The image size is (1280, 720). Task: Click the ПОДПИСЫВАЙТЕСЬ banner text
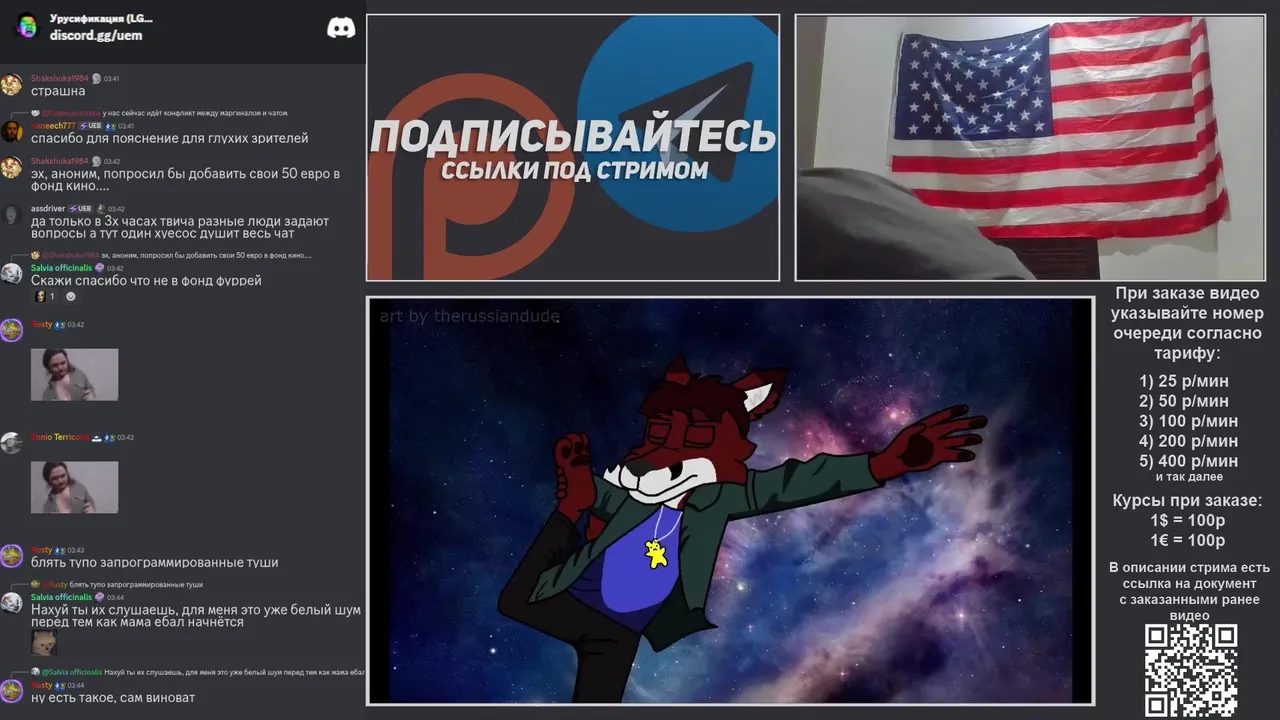pyautogui.click(x=573, y=137)
